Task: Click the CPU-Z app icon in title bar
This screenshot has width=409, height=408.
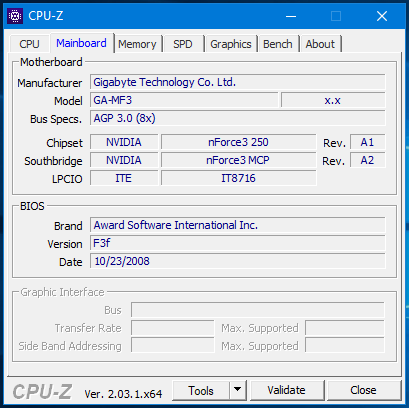Action: pyautogui.click(x=15, y=16)
